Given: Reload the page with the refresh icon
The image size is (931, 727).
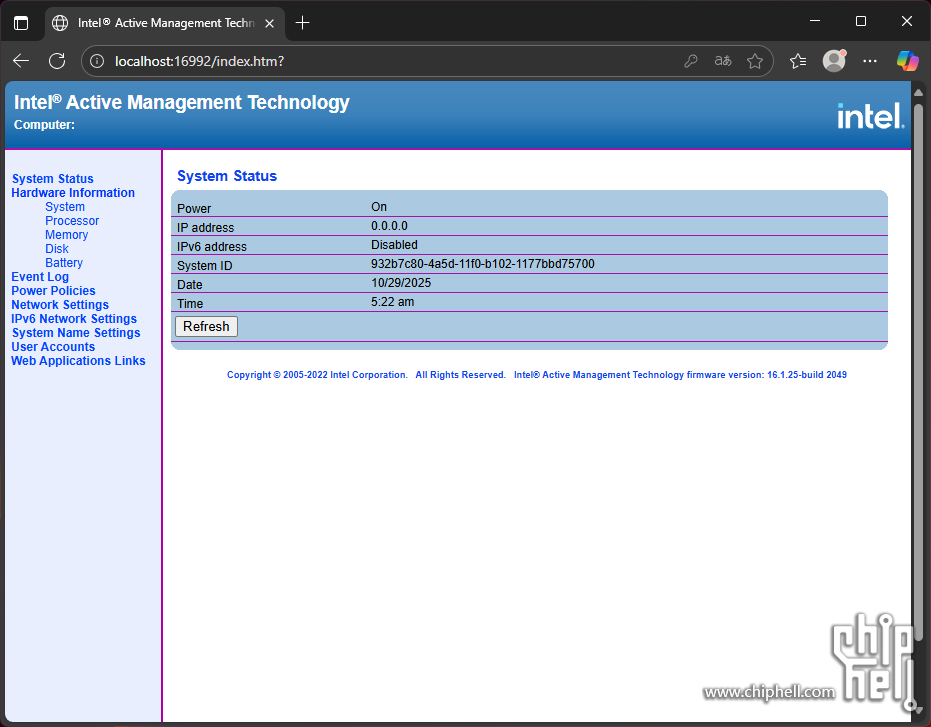Looking at the screenshot, I should click(x=57, y=61).
